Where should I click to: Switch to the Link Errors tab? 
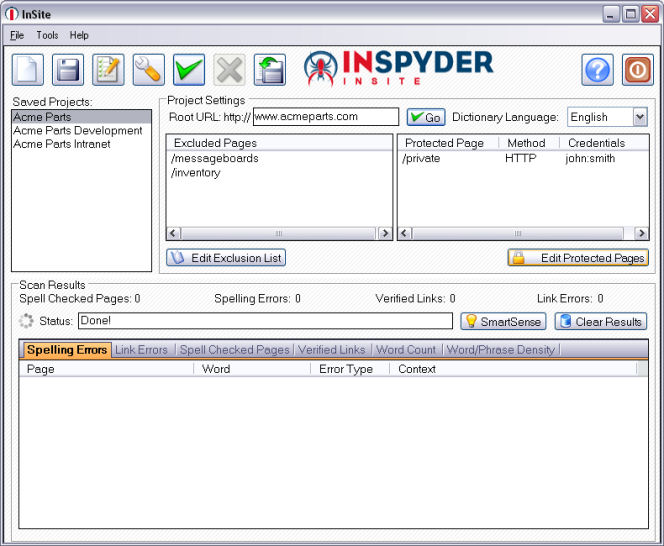(141, 350)
